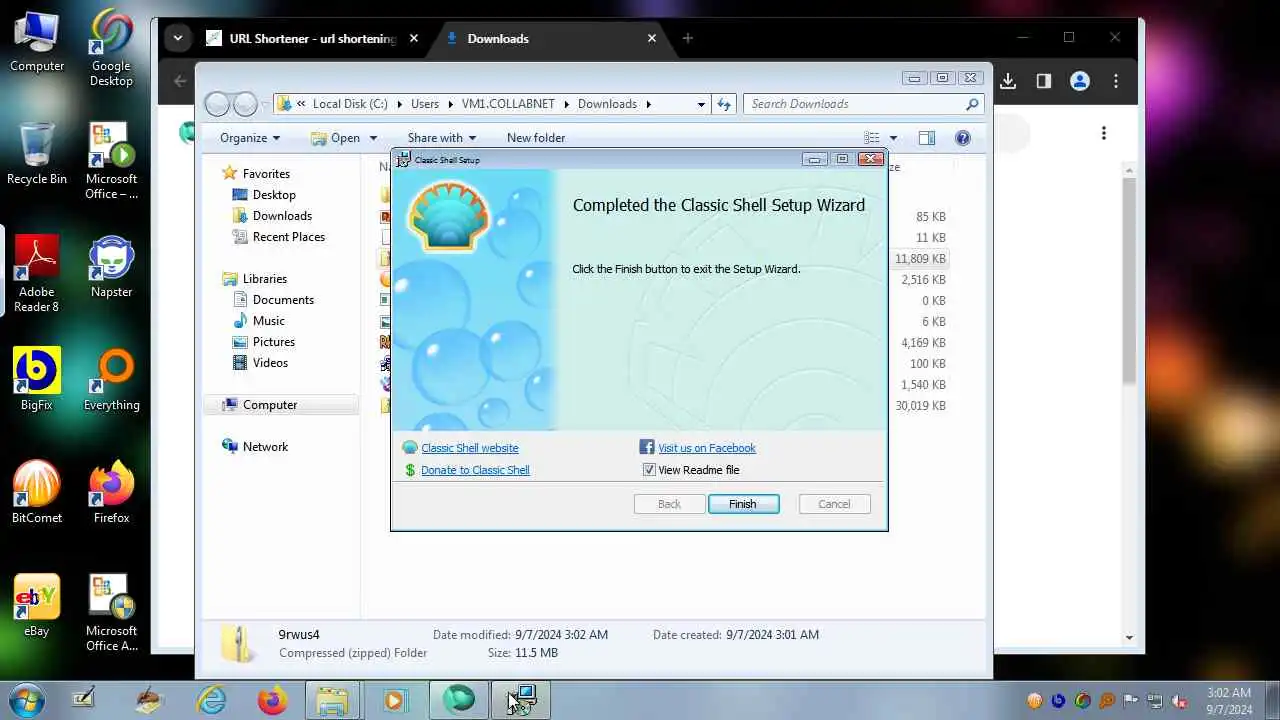Screen dimensions: 1280x720
Task: Click the Facebook icon in the wizard
Action: coord(647,448)
